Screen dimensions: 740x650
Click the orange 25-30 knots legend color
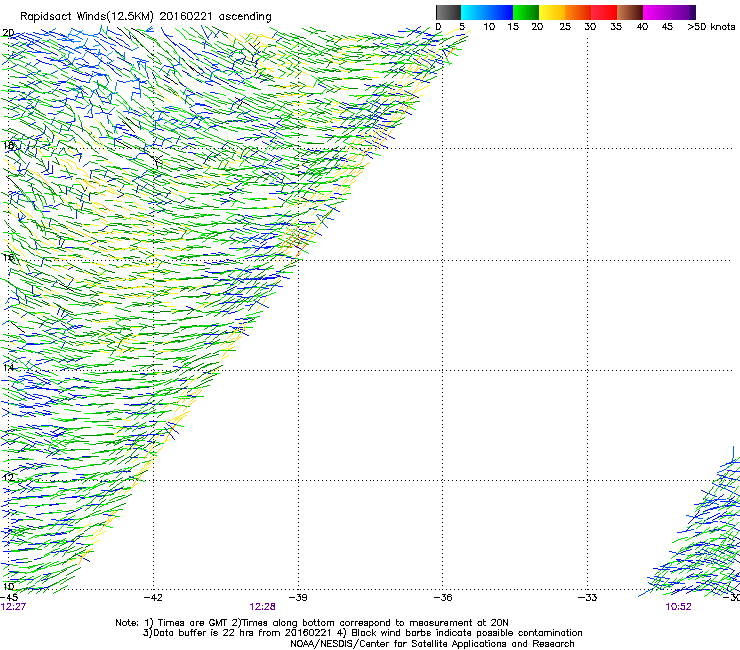[578, 12]
